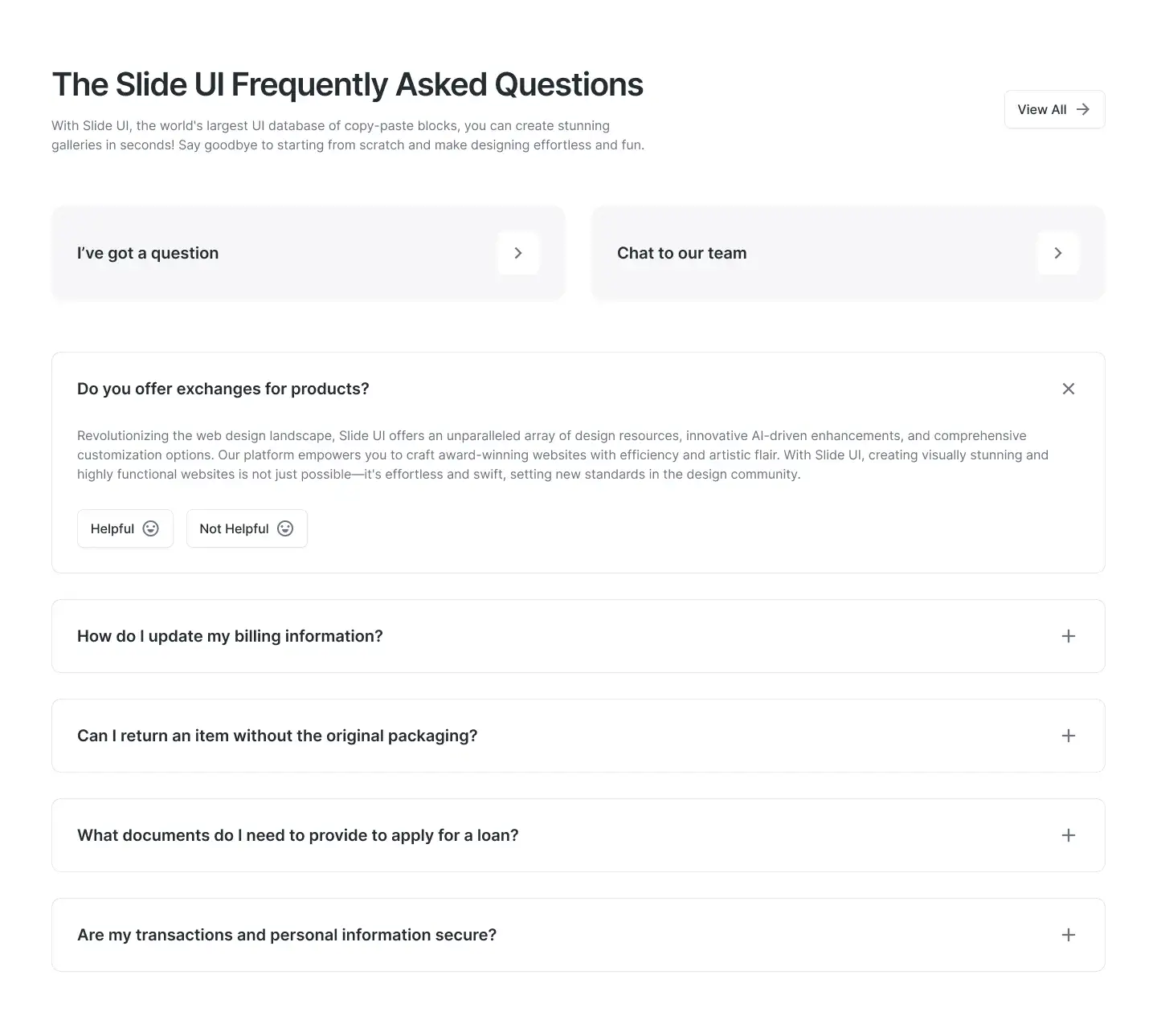
Task: Click "How do I update my billing information?"
Action: pos(230,636)
